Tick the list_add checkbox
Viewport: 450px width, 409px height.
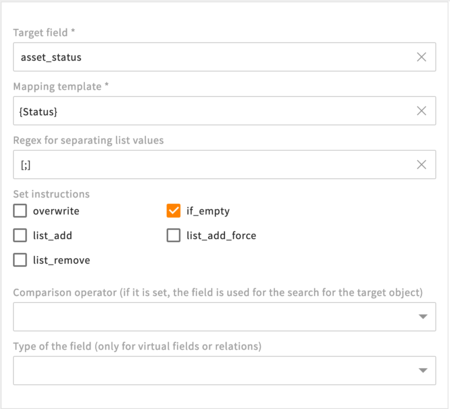[x=20, y=235]
